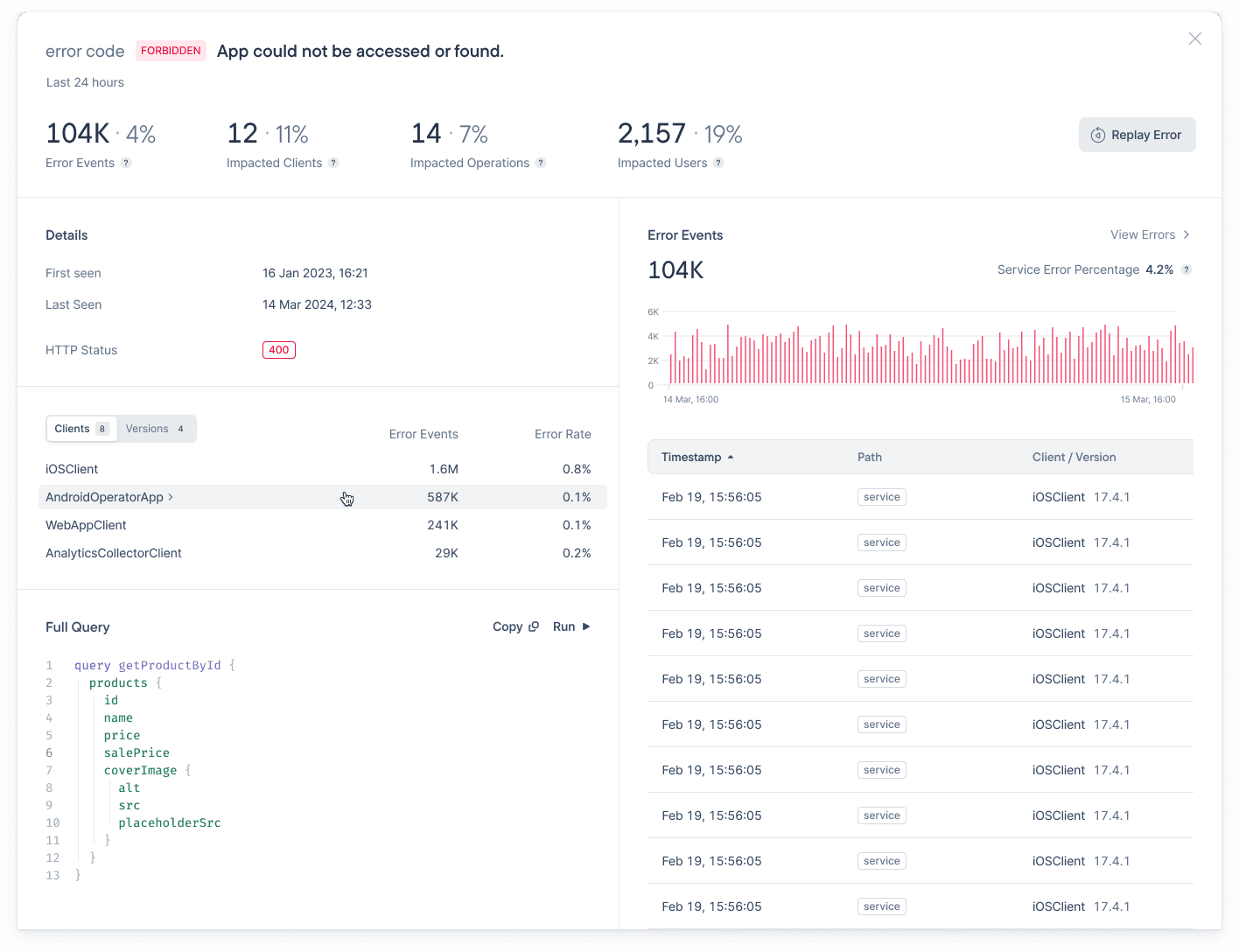Click the service path tag in first event row
Viewport: 1239px width, 952px height.
(x=881, y=497)
